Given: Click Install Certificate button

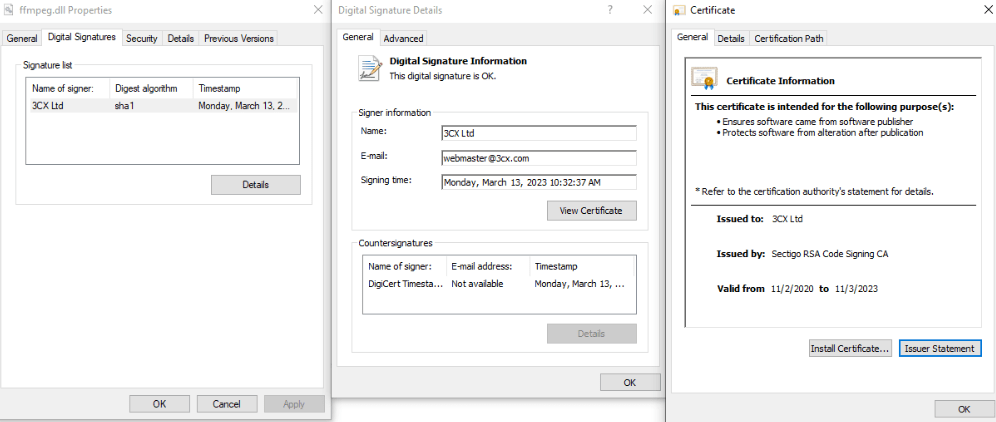Looking at the screenshot, I should pos(850,348).
